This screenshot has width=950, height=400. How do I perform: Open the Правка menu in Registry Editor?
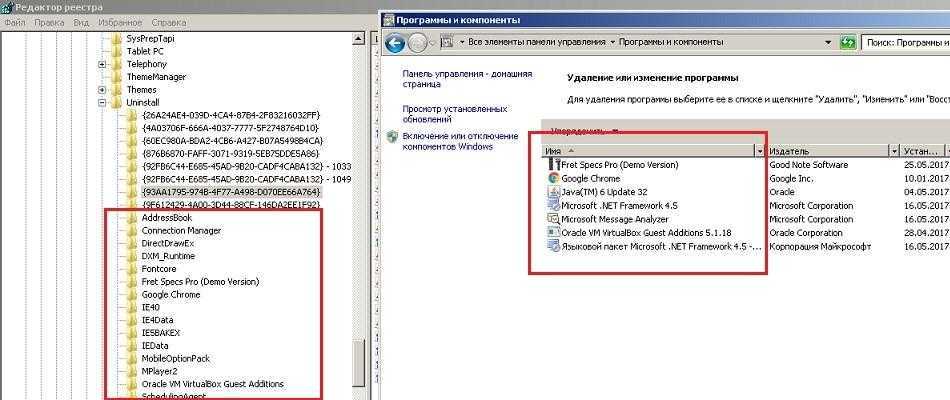click(49, 22)
